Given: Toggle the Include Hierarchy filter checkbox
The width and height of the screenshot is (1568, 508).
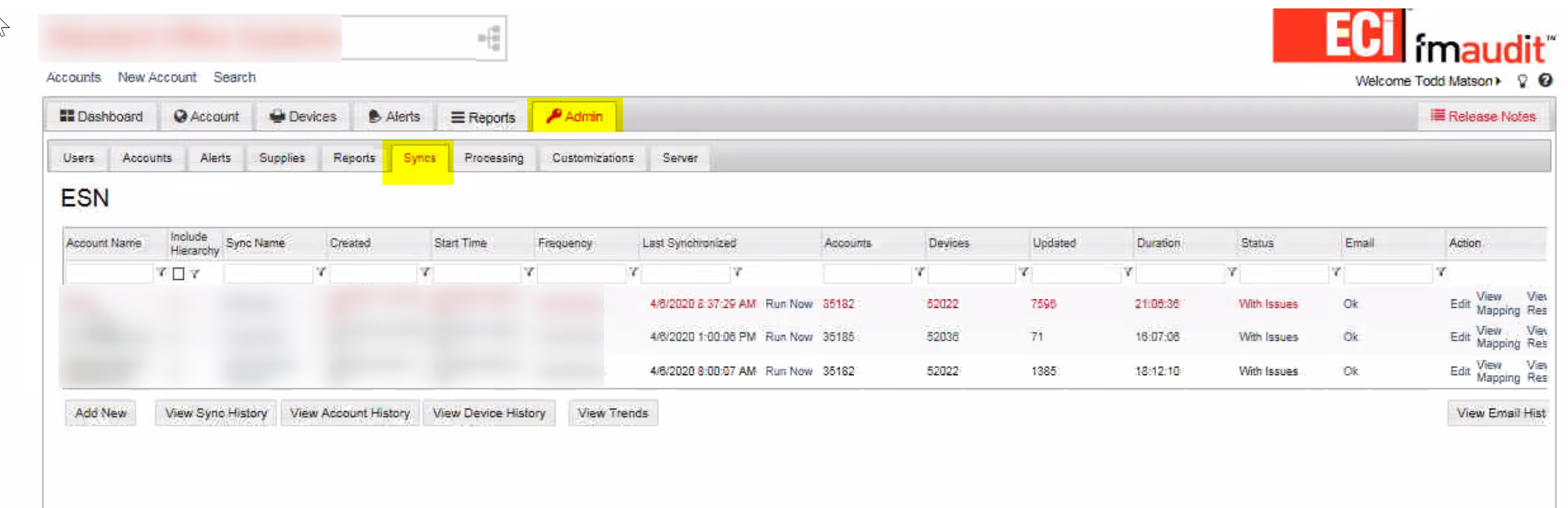Looking at the screenshot, I should pos(178,274).
